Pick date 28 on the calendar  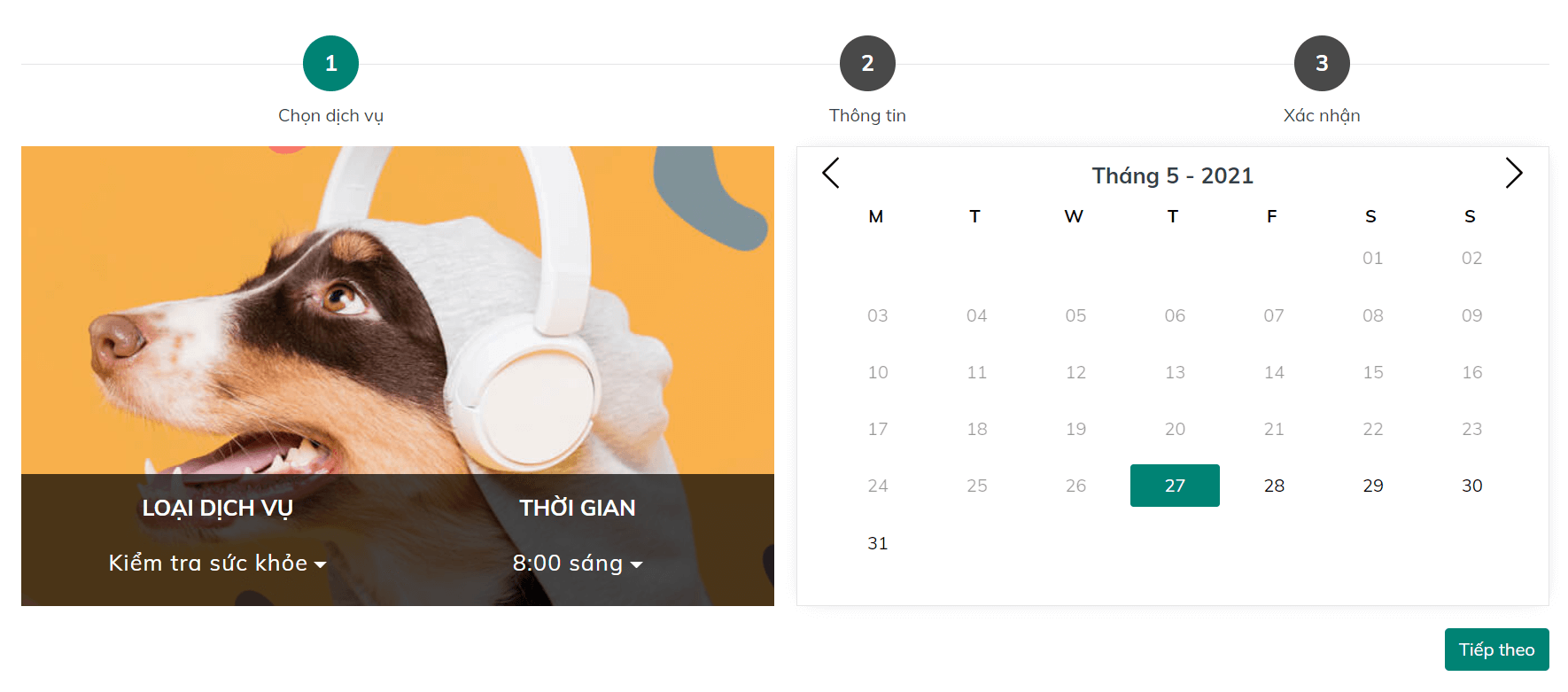[1274, 486]
